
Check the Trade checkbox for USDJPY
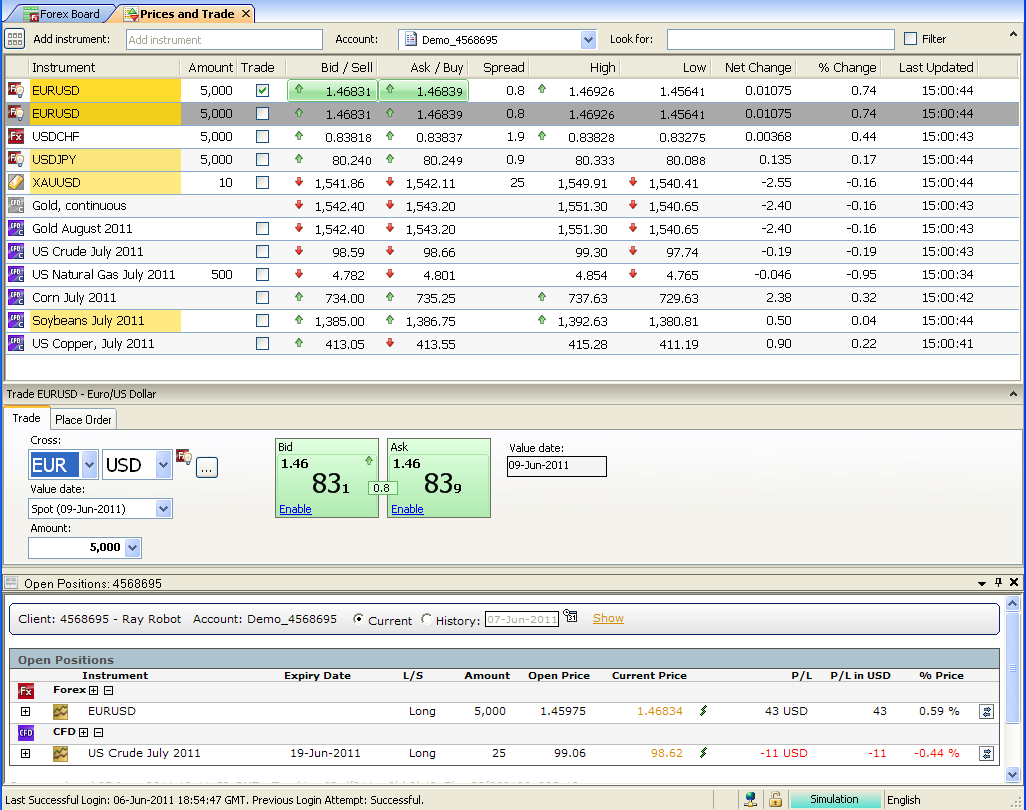click(262, 160)
